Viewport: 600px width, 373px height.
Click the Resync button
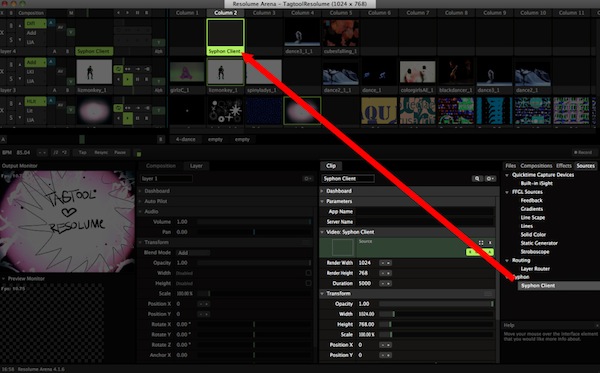(x=101, y=152)
